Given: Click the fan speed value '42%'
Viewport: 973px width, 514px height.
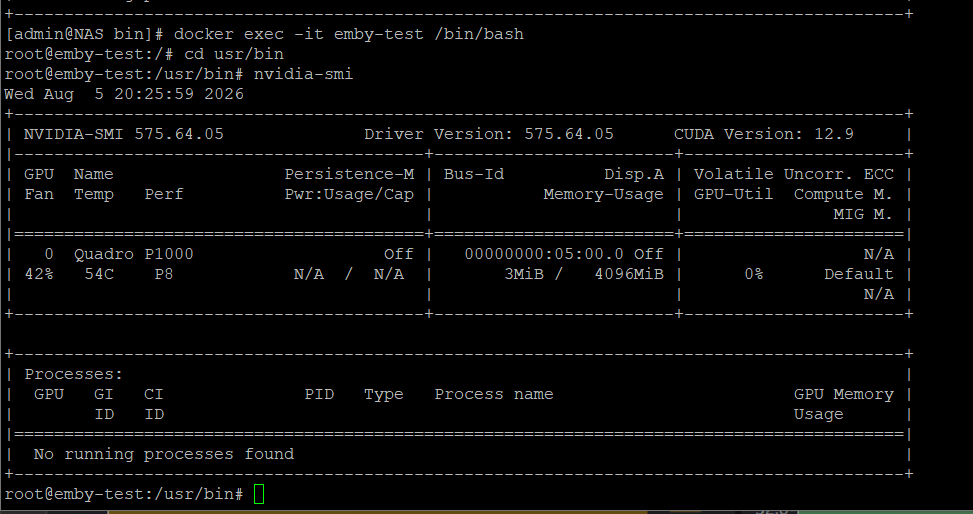Looking at the screenshot, I should point(38,274).
